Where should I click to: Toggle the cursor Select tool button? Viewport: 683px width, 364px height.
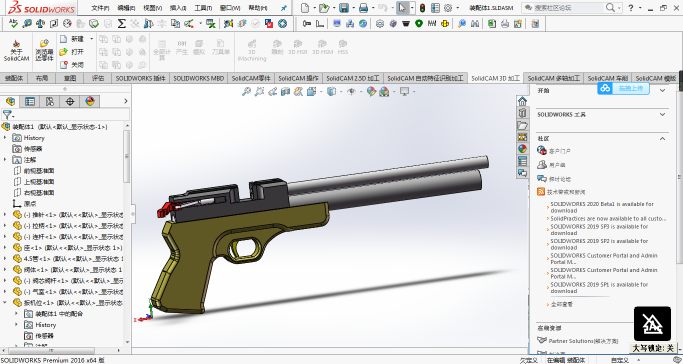[x=402, y=7]
